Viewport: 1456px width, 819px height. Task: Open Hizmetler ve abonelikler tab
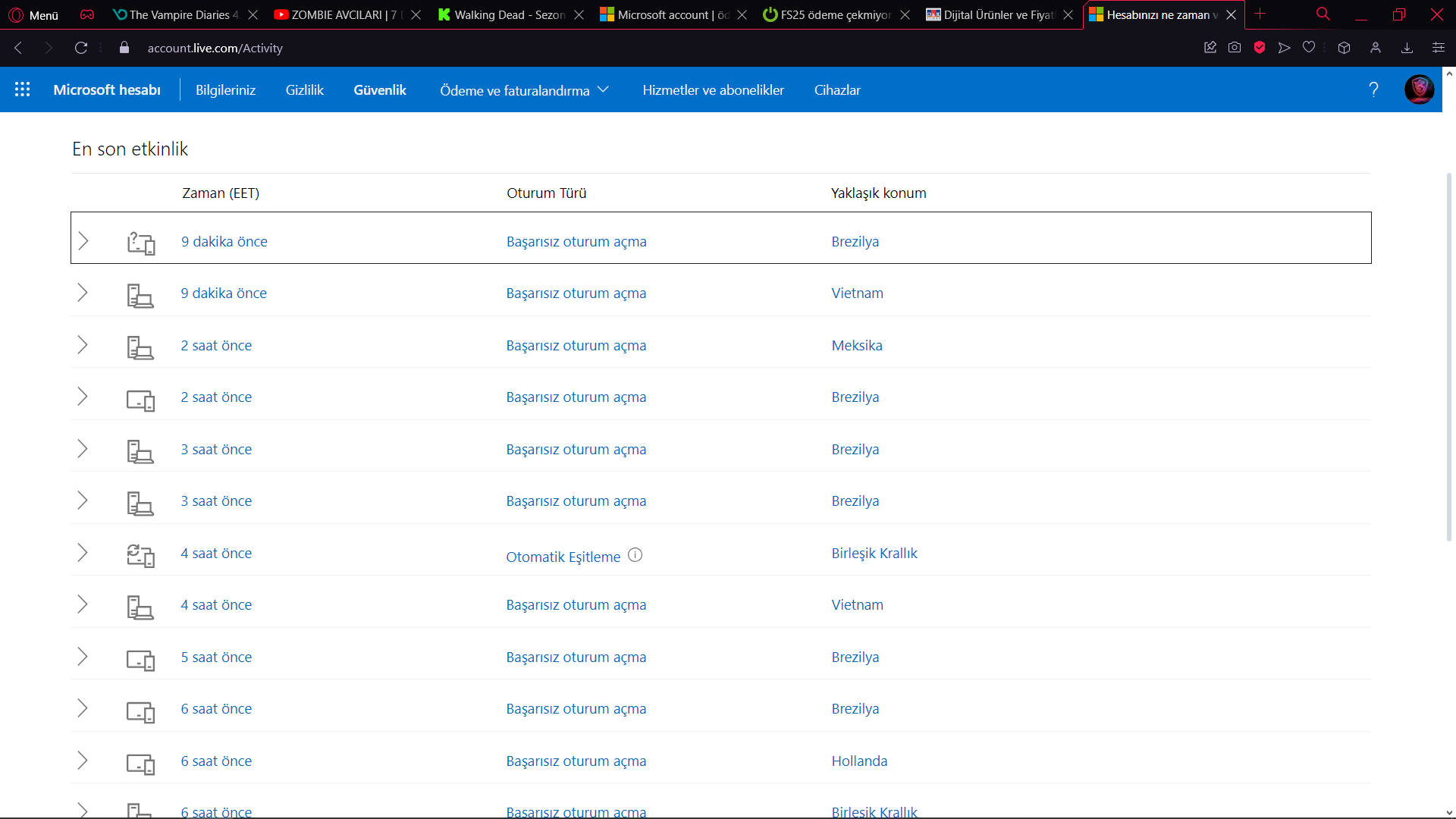[713, 90]
